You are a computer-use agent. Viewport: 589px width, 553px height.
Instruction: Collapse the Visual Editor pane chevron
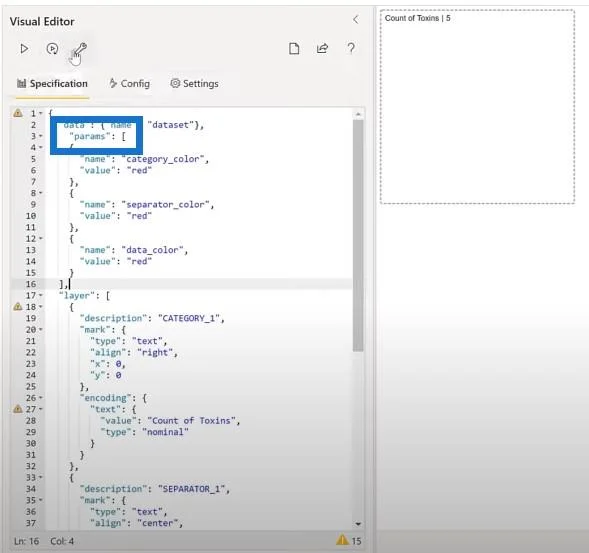(x=355, y=20)
